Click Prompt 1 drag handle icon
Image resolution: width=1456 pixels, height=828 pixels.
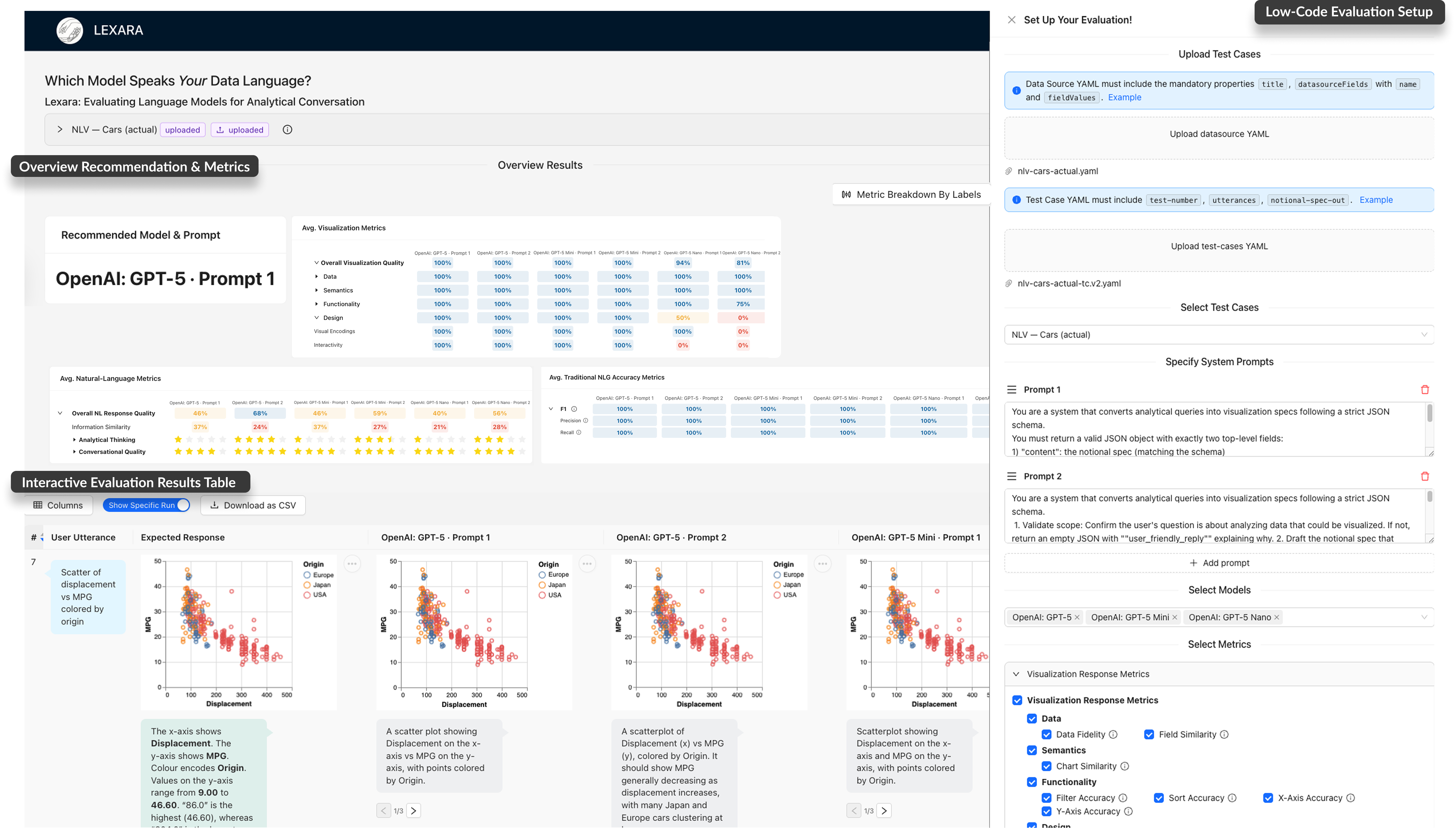(1011, 390)
